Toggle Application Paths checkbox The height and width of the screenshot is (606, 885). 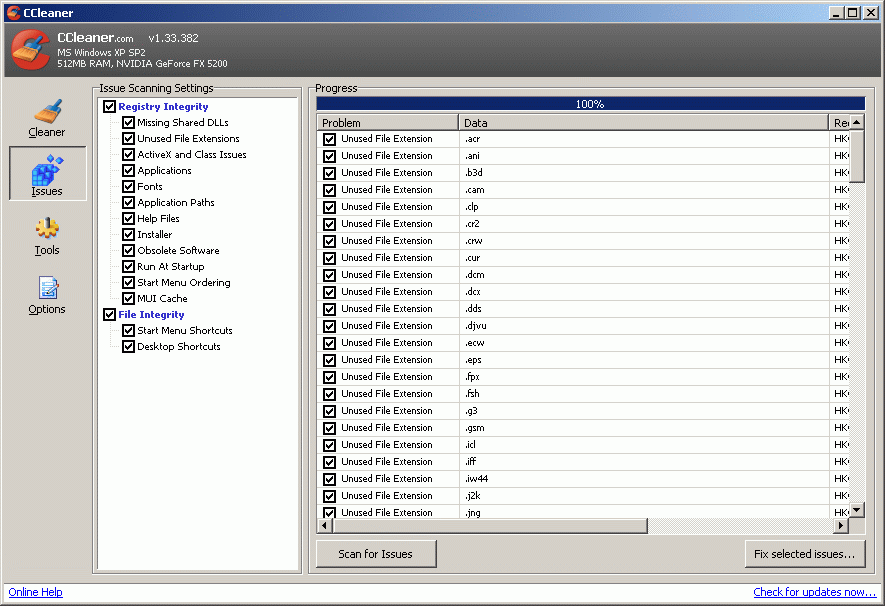[x=129, y=203]
